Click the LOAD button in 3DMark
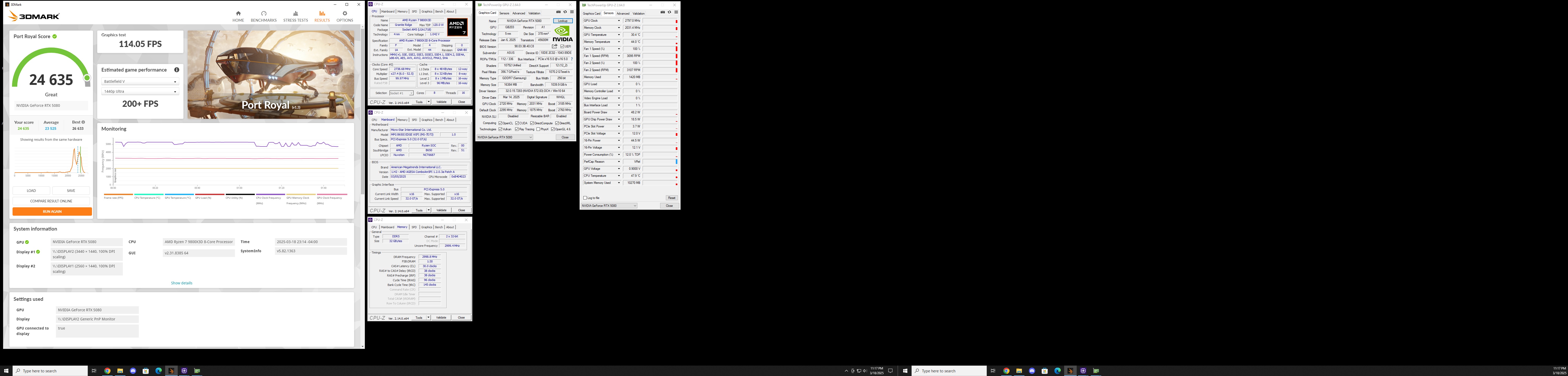The width and height of the screenshot is (1568, 376). [31, 190]
